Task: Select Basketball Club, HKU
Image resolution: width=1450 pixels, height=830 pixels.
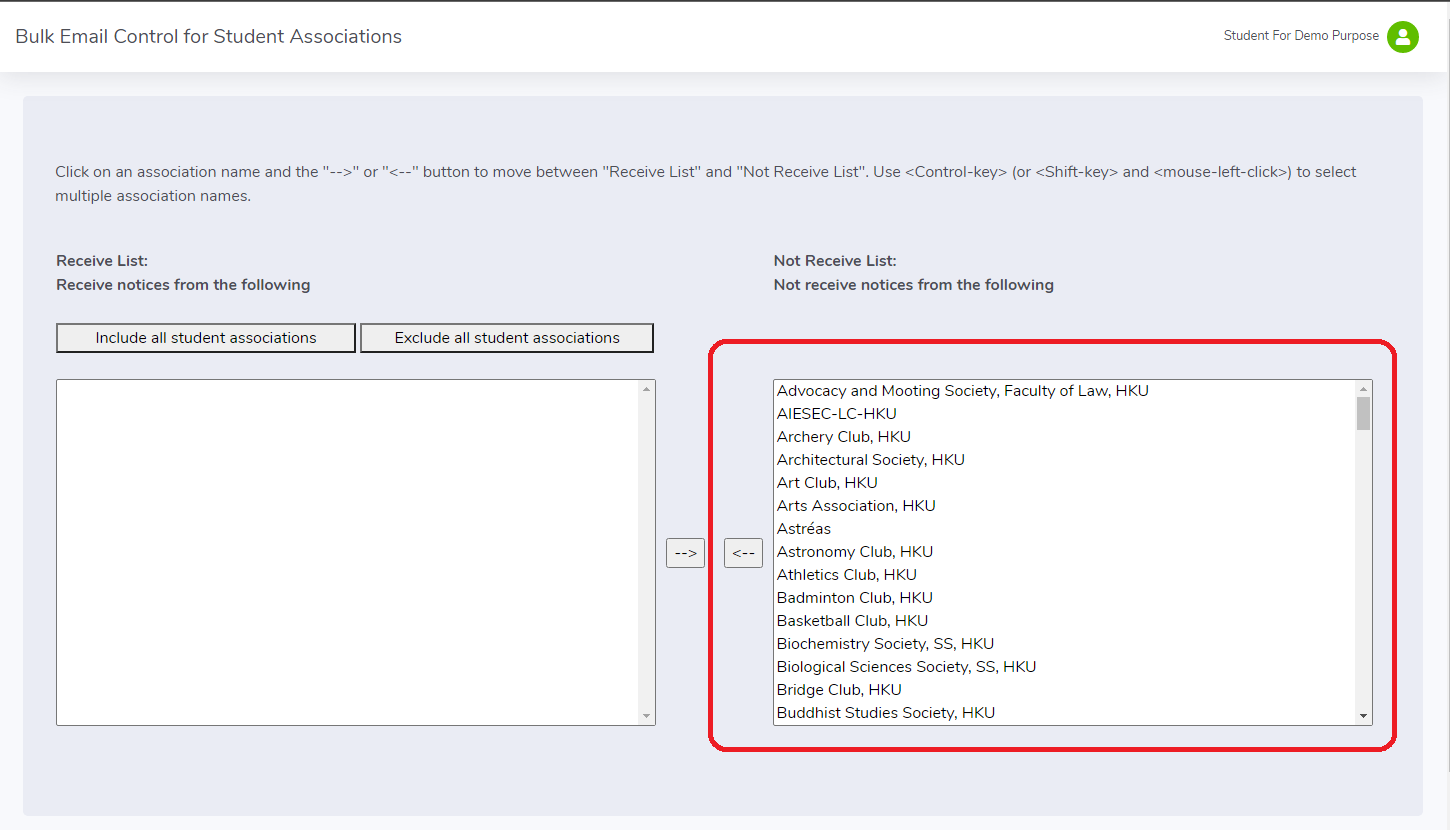Action: [852, 620]
